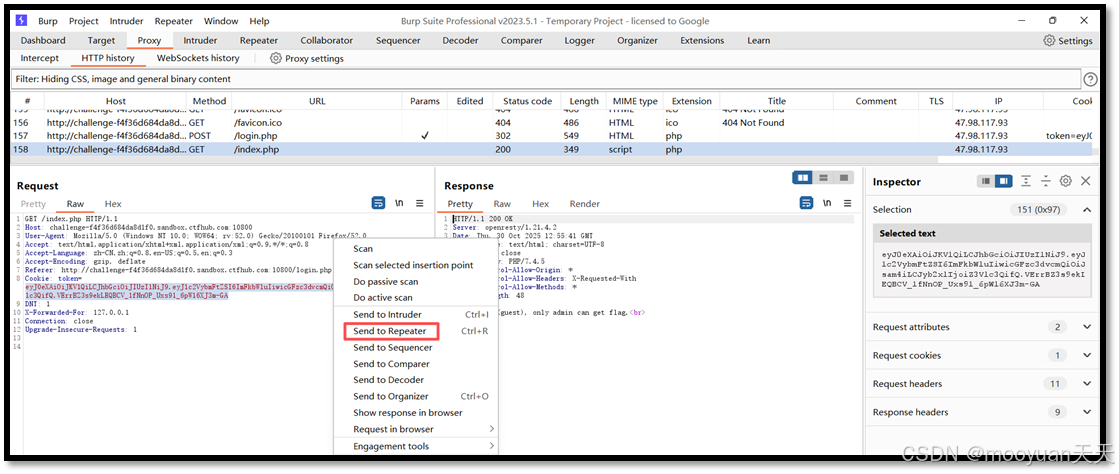Click the history filter bar
The height and width of the screenshot is (474, 1119).
coord(547,79)
